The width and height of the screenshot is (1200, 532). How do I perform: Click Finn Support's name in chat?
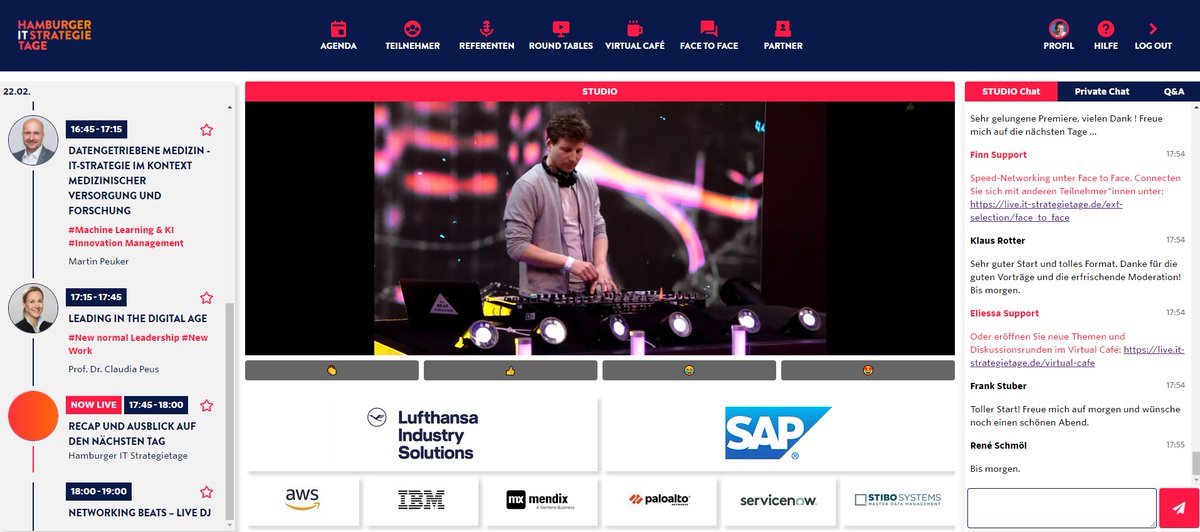[x=998, y=155]
